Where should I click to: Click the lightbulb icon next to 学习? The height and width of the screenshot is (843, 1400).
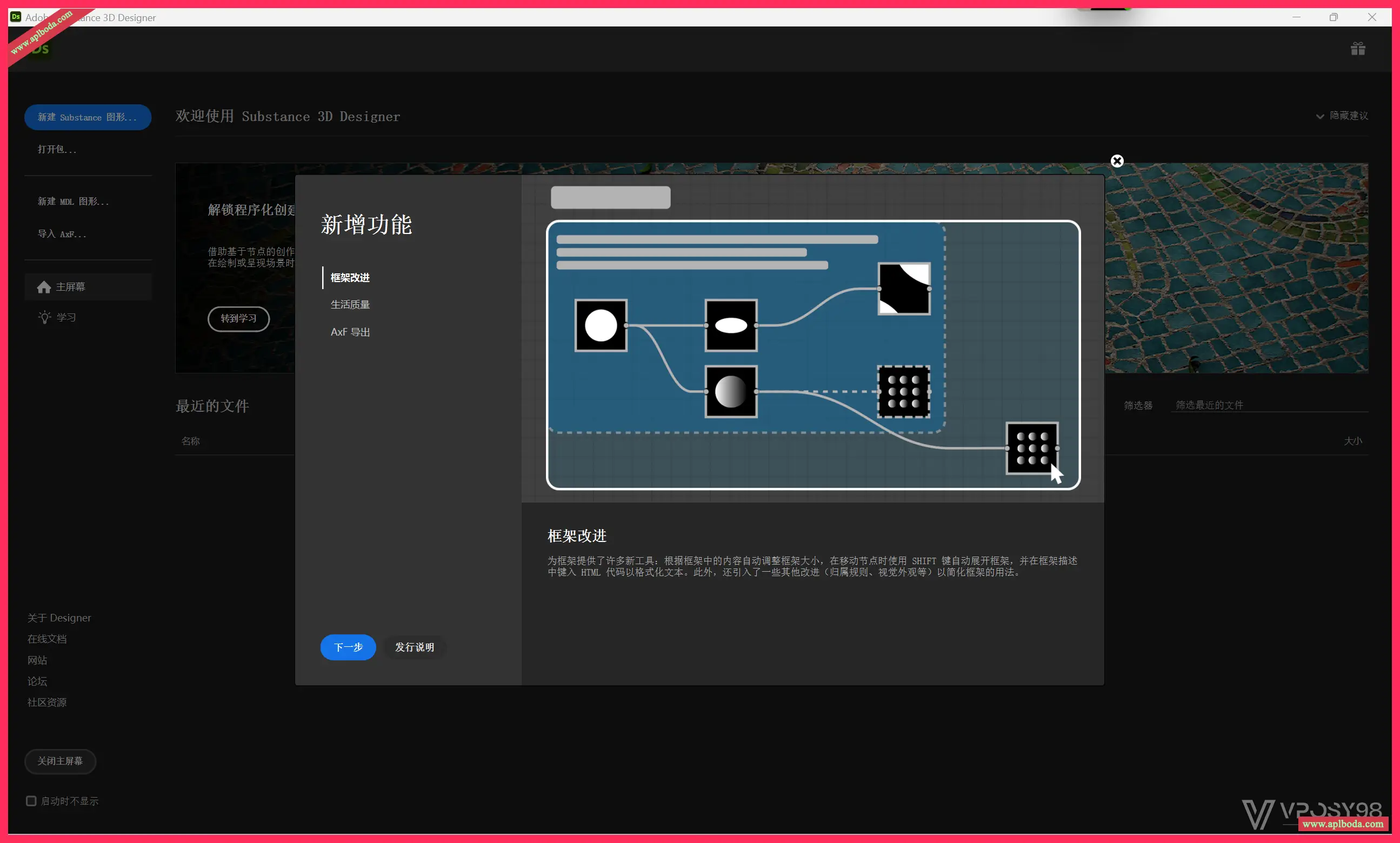coord(44,317)
